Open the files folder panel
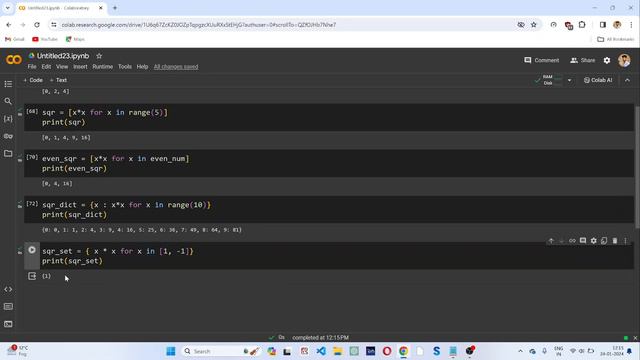The width and height of the screenshot is (640, 360). click(x=8, y=153)
